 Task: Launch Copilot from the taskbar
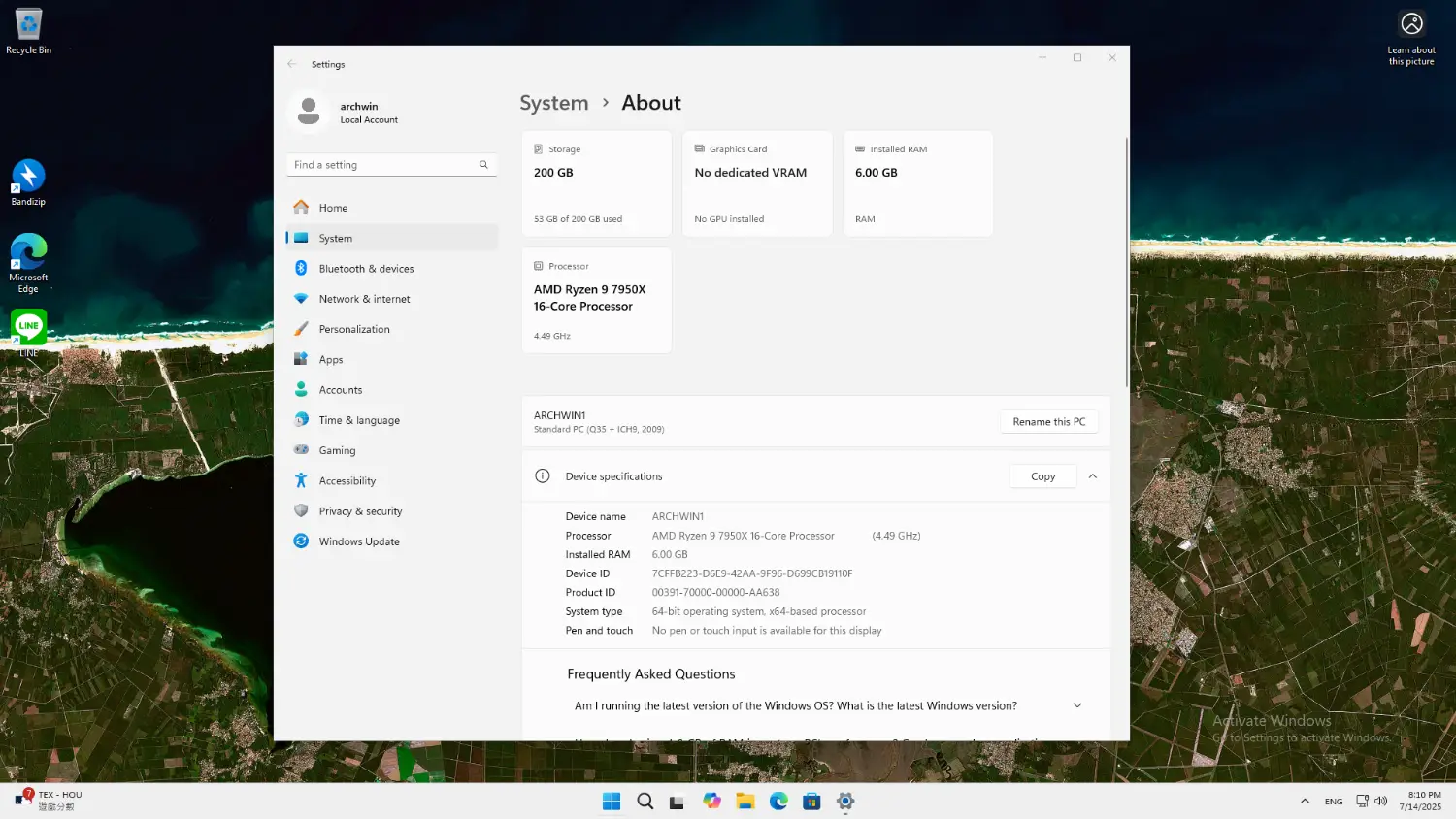(x=711, y=802)
